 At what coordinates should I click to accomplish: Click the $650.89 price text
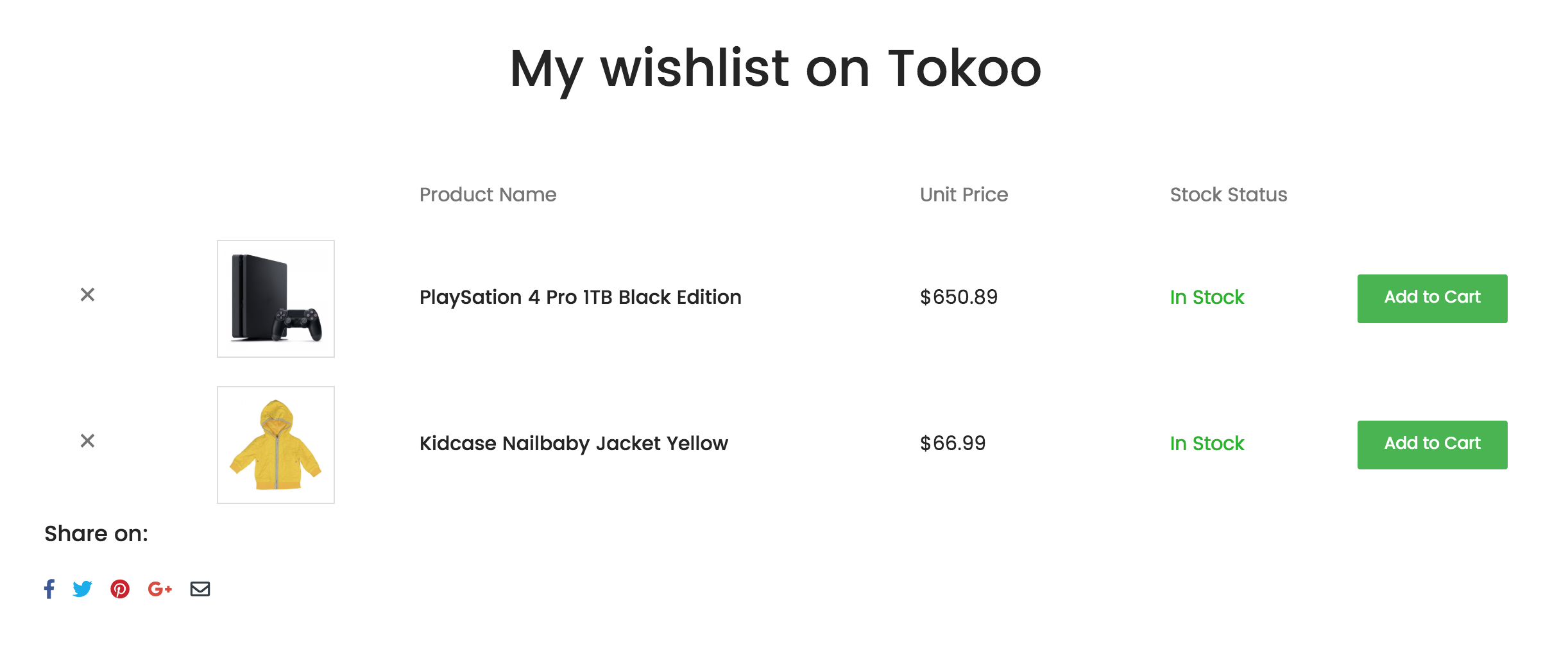pos(959,298)
